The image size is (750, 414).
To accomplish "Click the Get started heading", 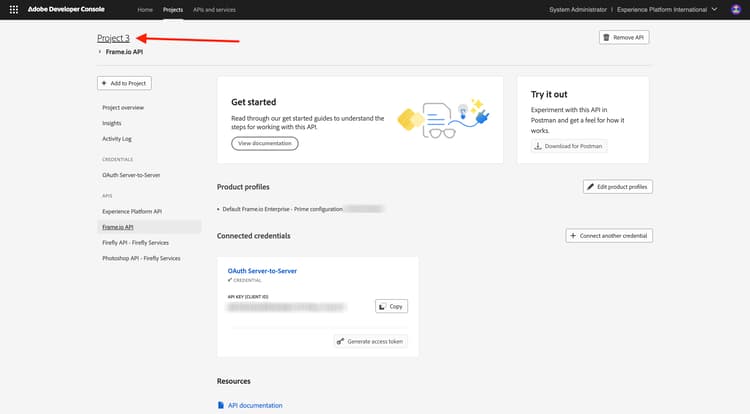I will (x=254, y=102).
